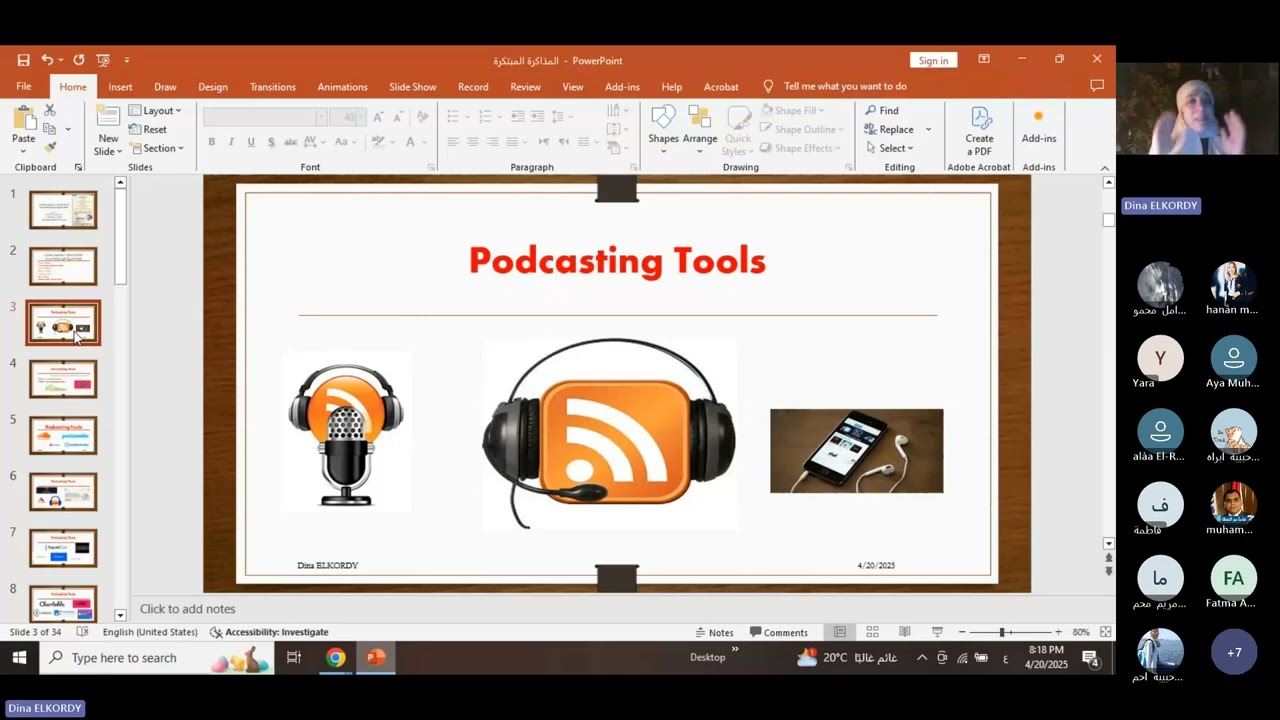Toggle the Comments pane button

pyautogui.click(x=778, y=632)
